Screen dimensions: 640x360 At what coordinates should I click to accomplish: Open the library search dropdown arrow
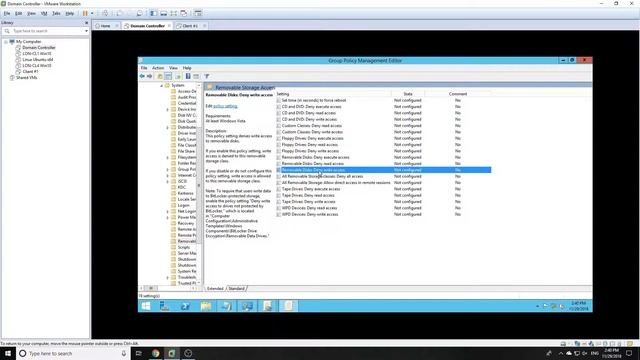(86, 31)
